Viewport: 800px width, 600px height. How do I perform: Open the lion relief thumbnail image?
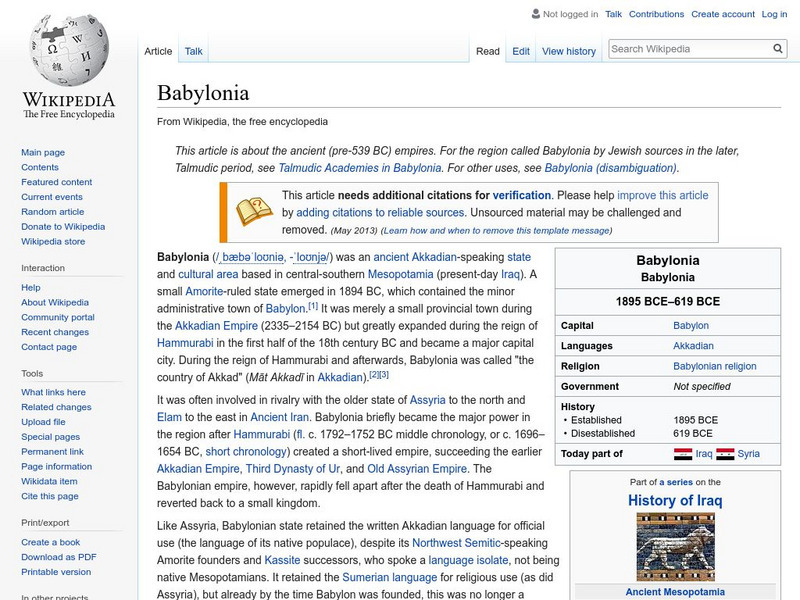tap(676, 546)
